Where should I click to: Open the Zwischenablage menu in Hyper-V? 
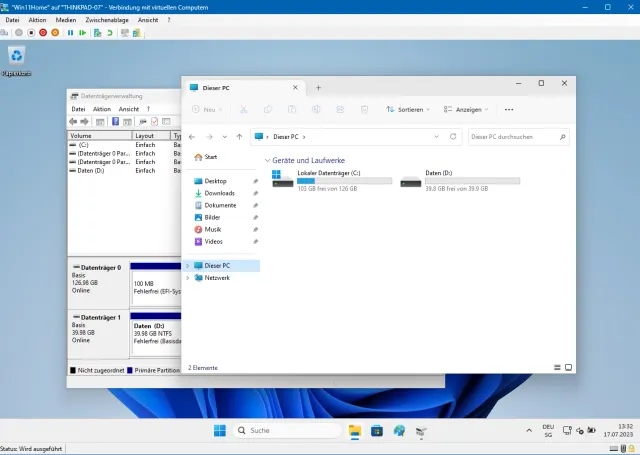tap(106, 19)
